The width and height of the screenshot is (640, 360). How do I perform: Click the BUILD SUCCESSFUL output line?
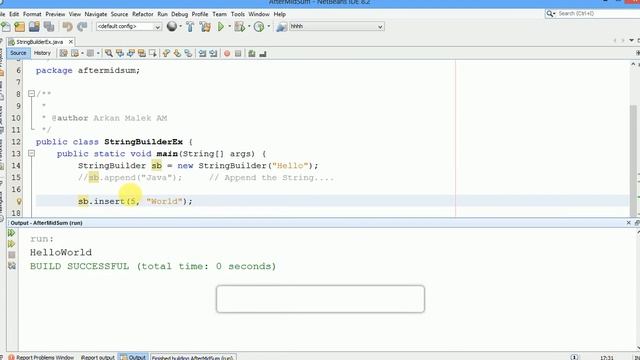coord(153,266)
